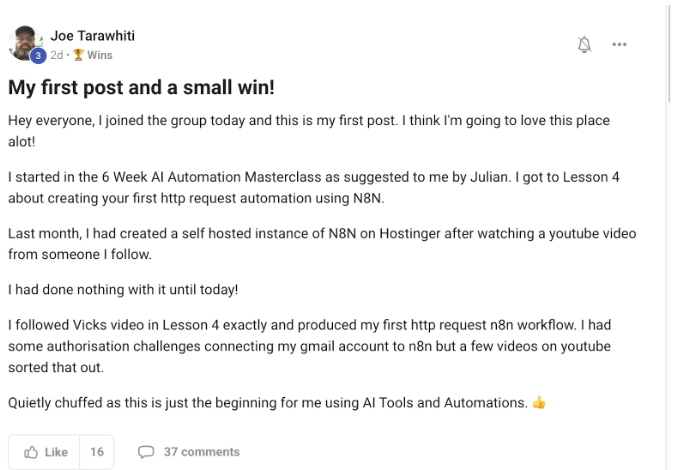Toggle the bell notification icon
Viewport: 674px width, 470px height.
click(585, 44)
